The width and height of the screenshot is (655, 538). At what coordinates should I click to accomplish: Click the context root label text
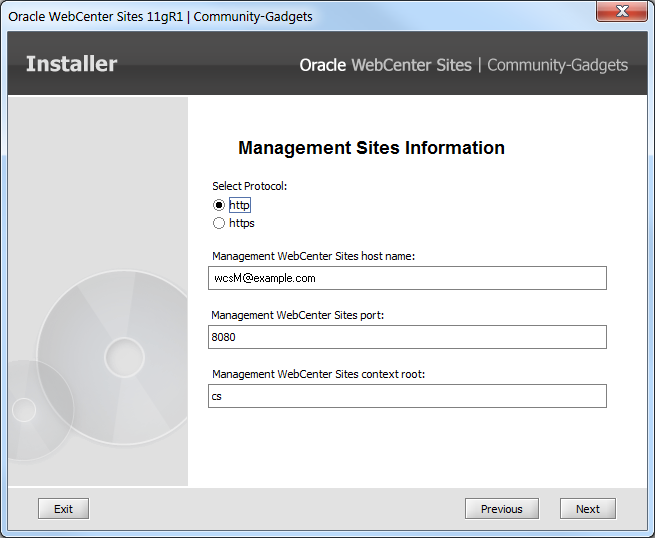click(318, 374)
